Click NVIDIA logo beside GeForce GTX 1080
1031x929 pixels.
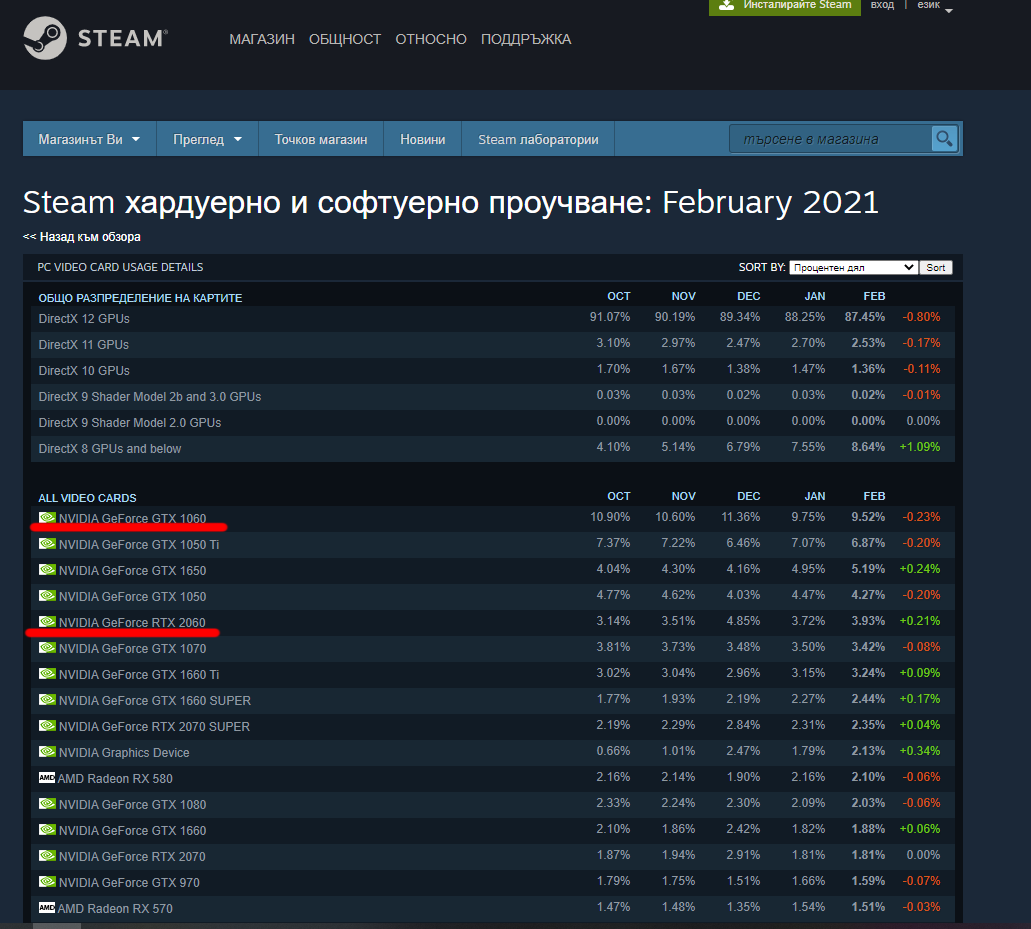click(x=47, y=803)
